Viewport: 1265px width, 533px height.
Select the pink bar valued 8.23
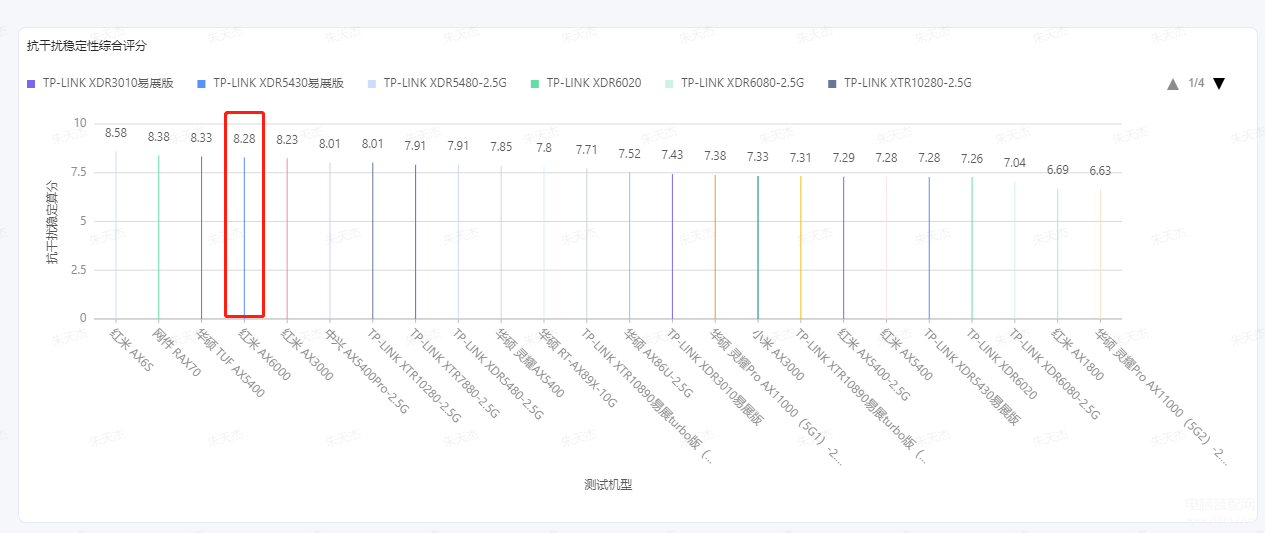287,238
